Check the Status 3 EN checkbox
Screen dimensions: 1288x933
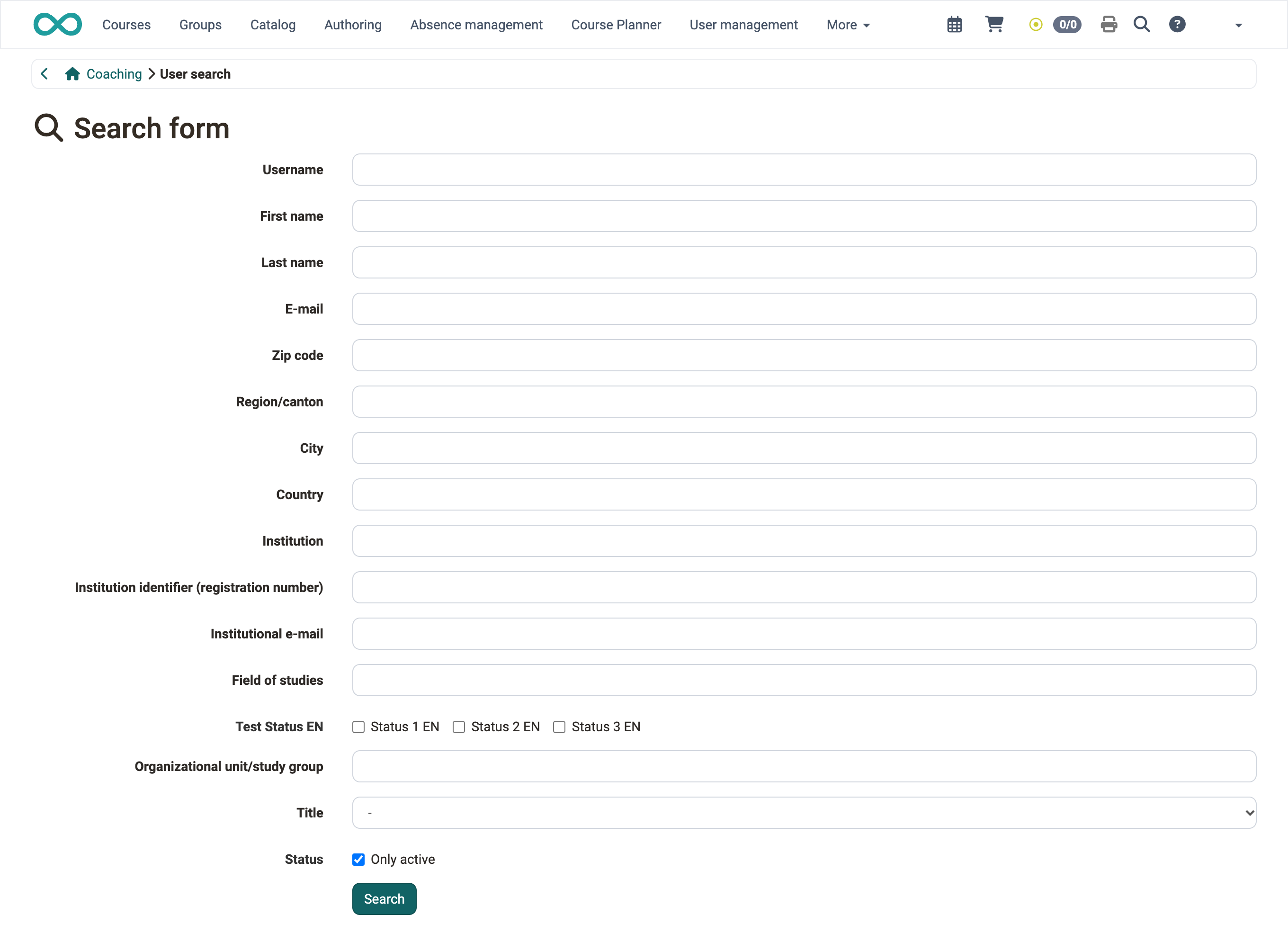pyautogui.click(x=559, y=727)
